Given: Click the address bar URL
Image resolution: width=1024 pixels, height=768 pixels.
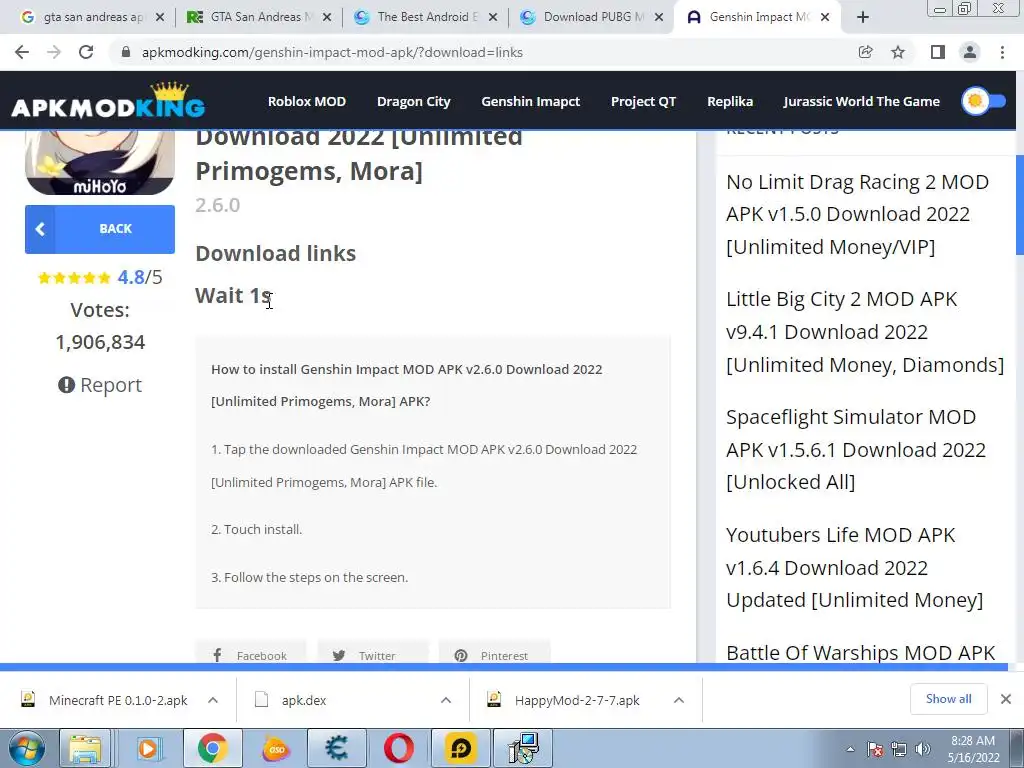Looking at the screenshot, I should [332, 52].
